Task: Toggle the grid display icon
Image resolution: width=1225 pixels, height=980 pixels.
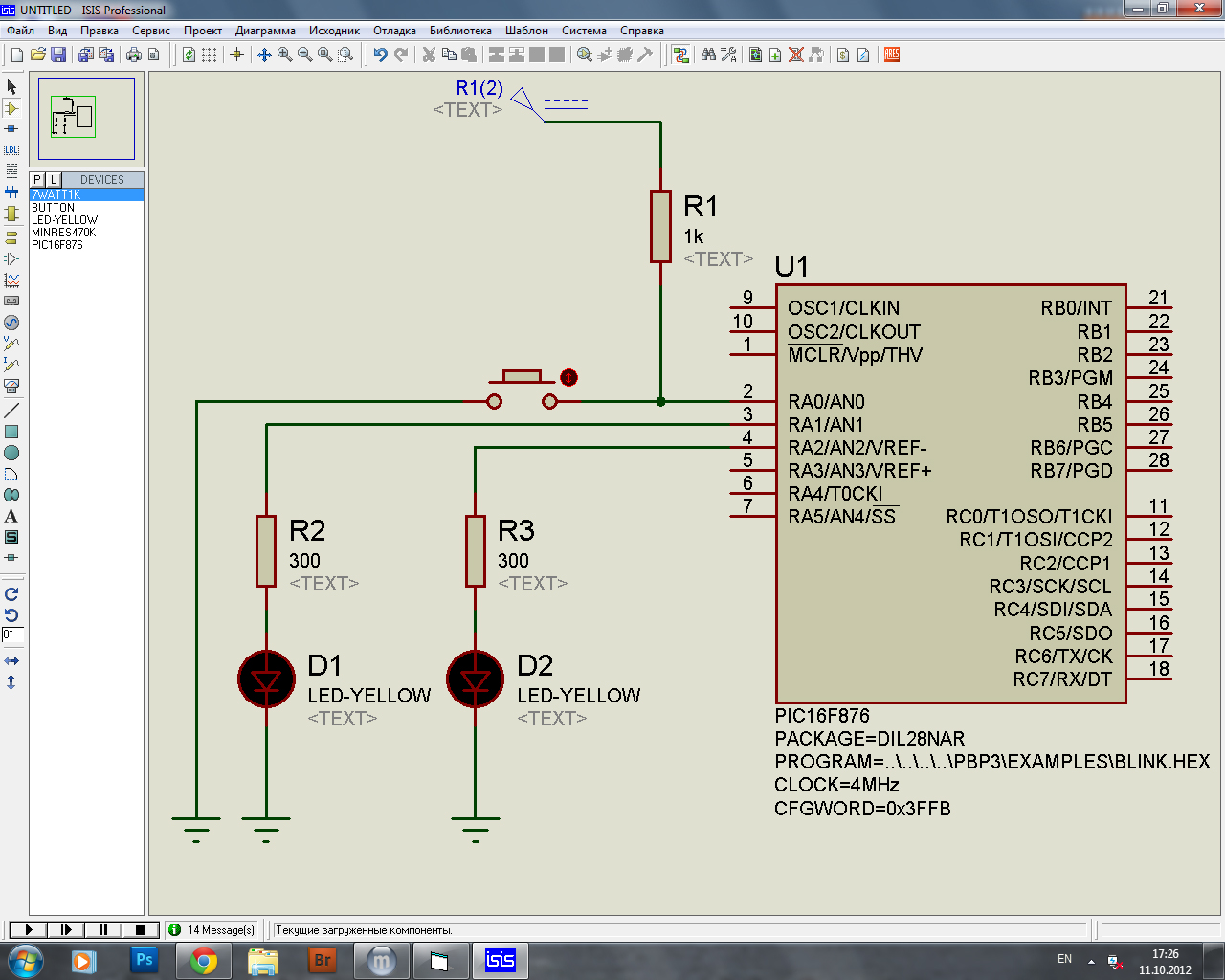Action: pyautogui.click(x=210, y=55)
